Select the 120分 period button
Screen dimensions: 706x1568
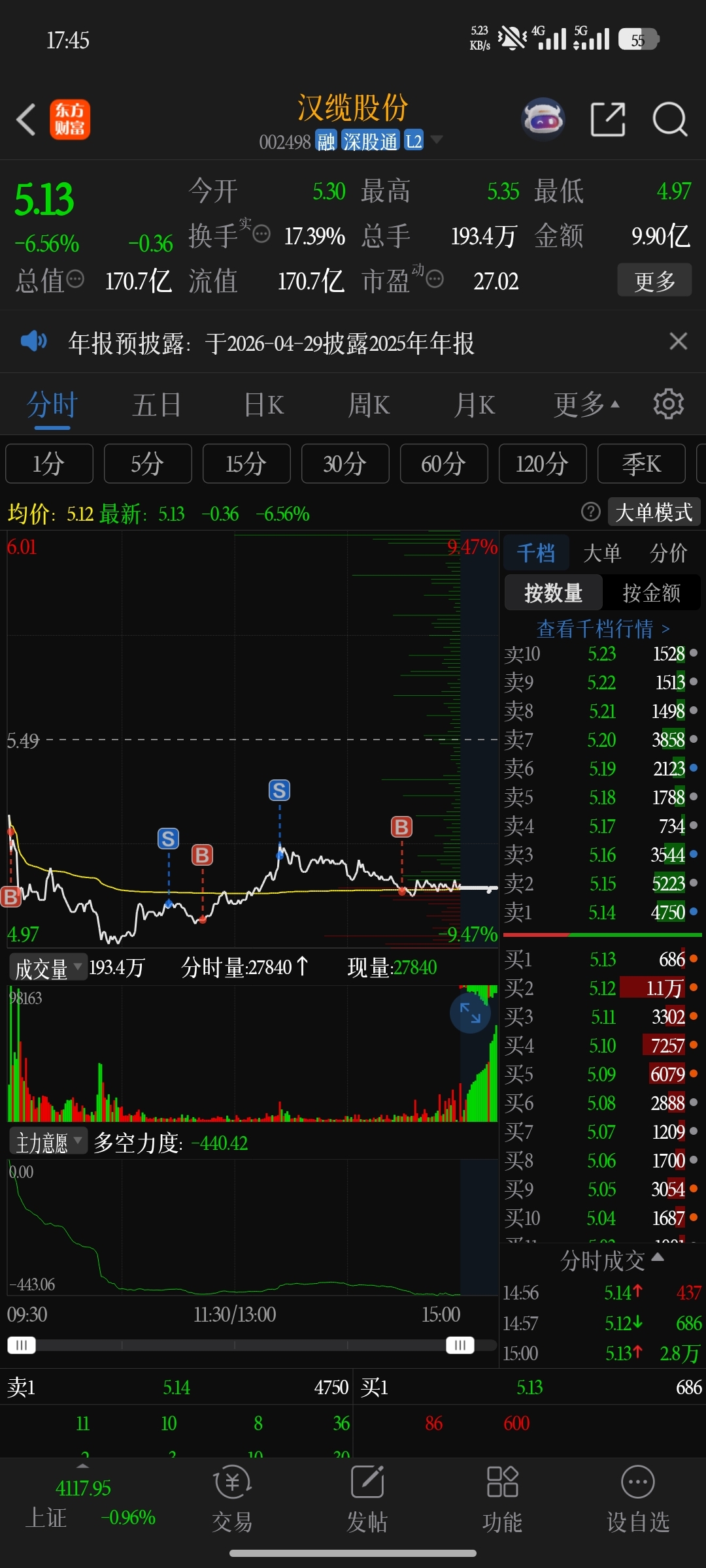click(543, 463)
